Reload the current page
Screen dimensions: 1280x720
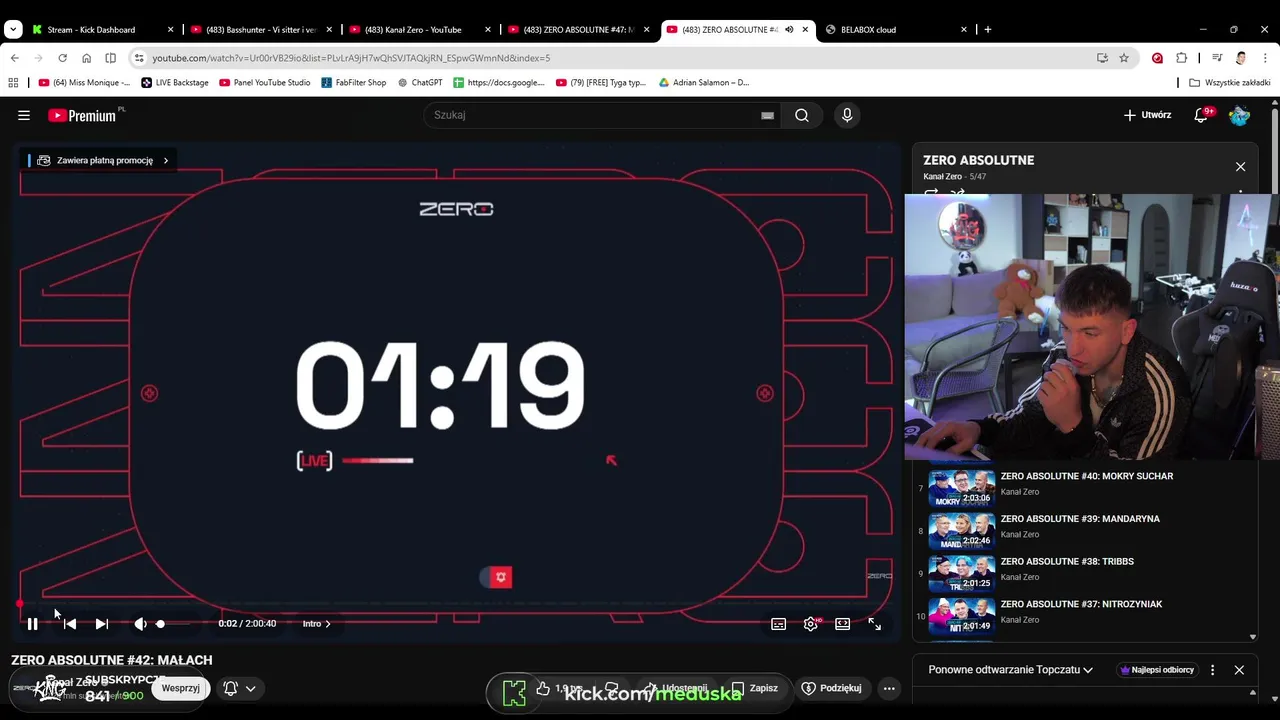pyautogui.click(x=62, y=58)
